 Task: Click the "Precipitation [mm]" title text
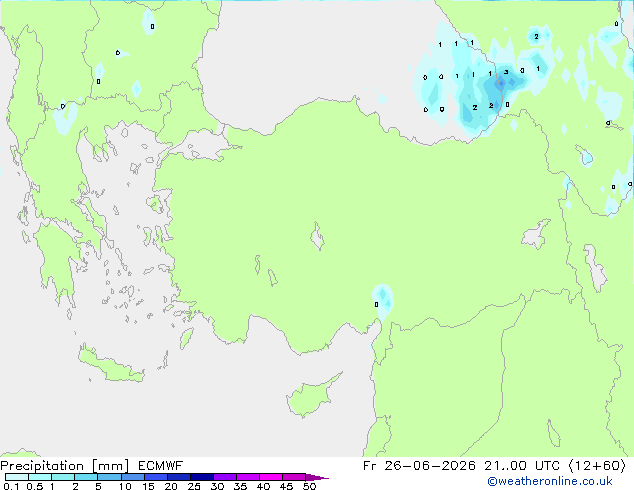pos(65,466)
